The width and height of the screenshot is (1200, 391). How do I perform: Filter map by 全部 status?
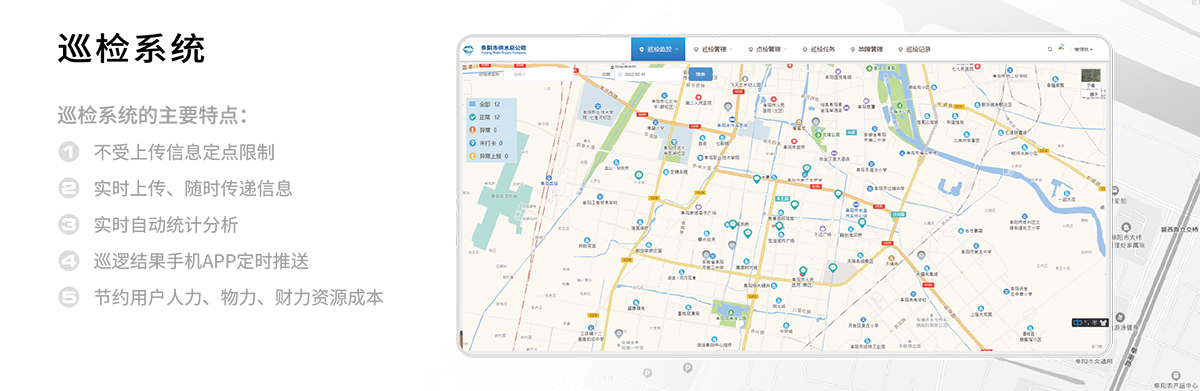tap(490, 104)
